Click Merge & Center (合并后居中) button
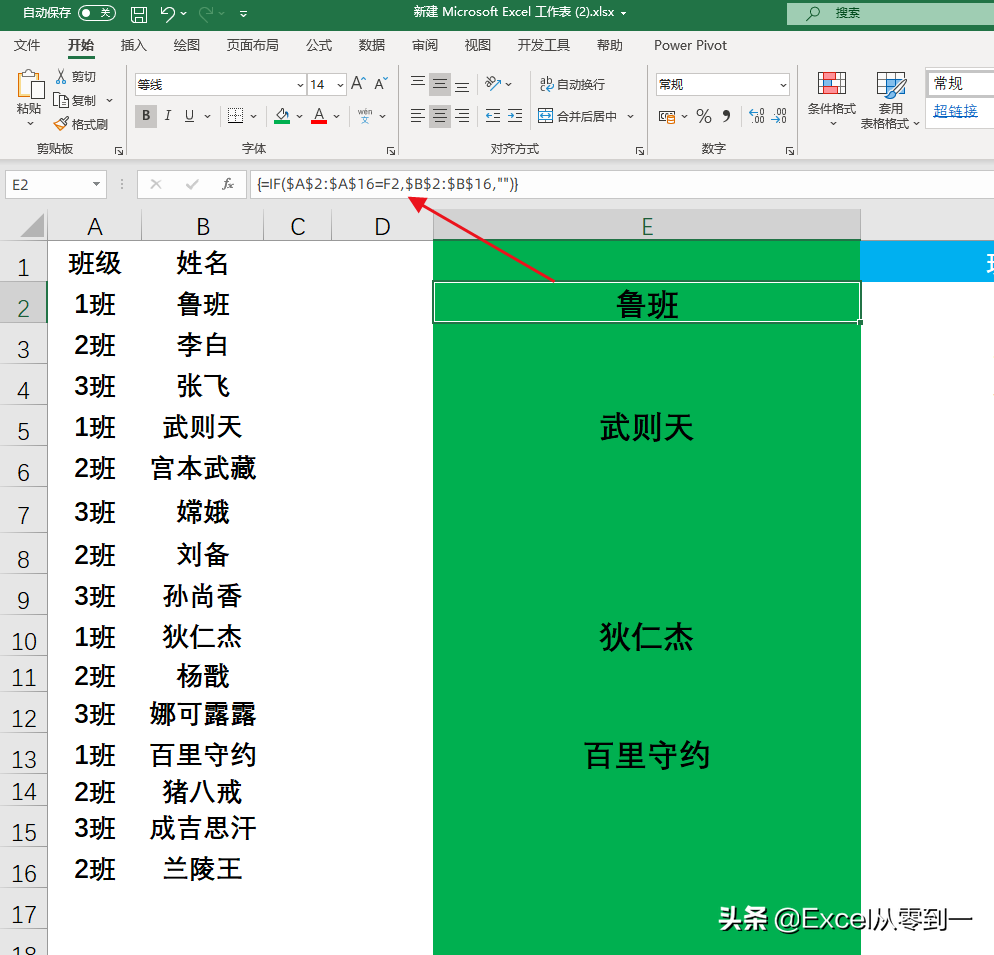This screenshot has width=994, height=955. pyautogui.click(x=578, y=116)
